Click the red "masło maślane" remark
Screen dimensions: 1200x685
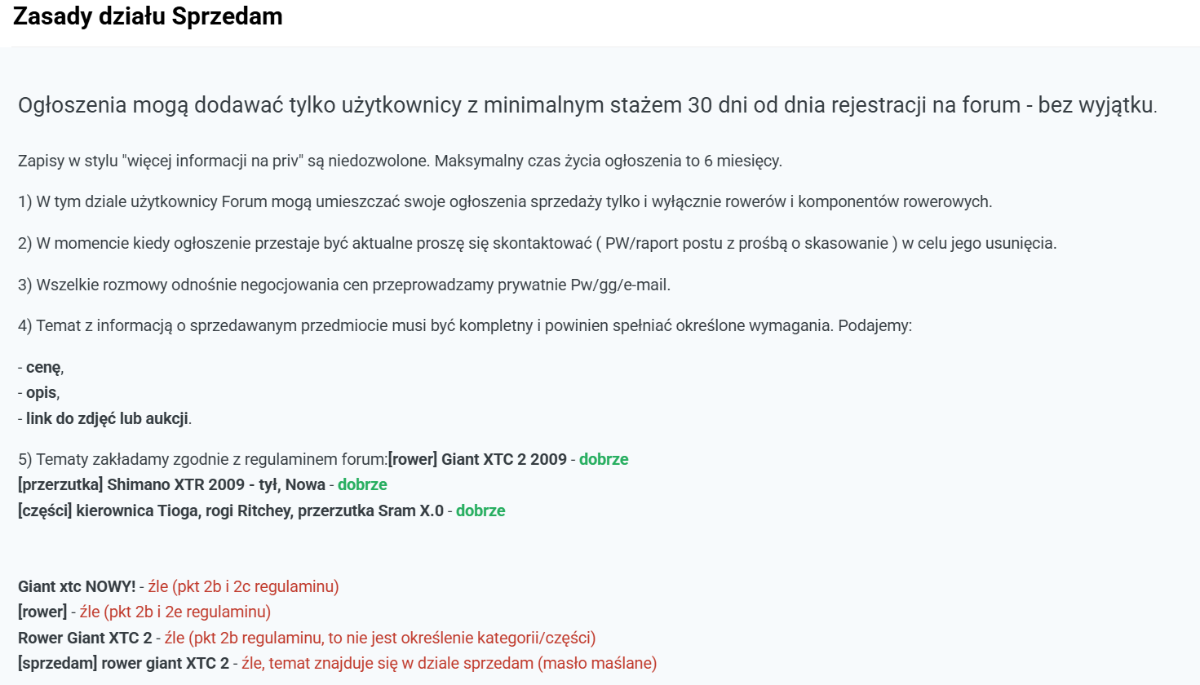pyautogui.click(x=603, y=662)
